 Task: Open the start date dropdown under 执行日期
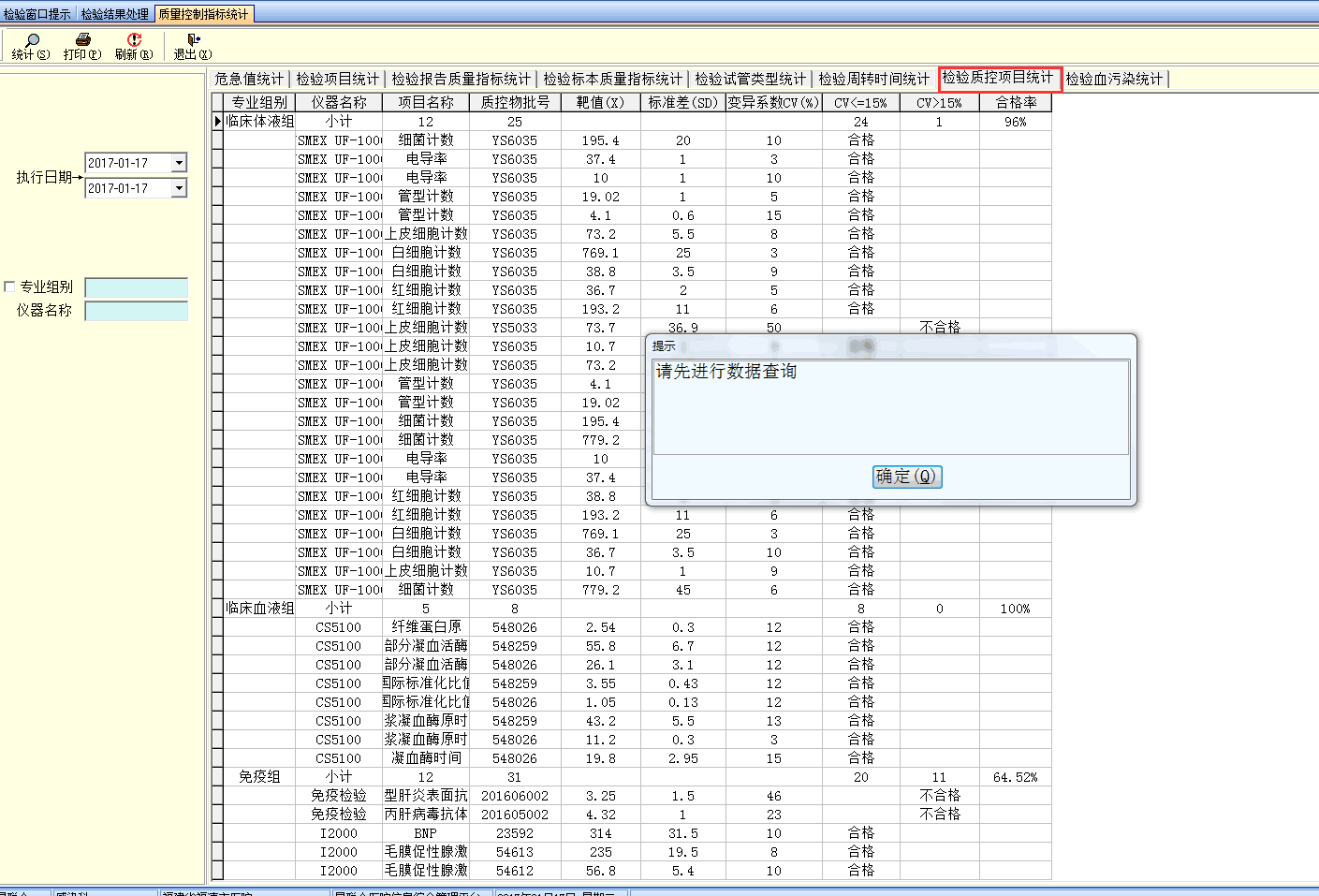point(179,163)
